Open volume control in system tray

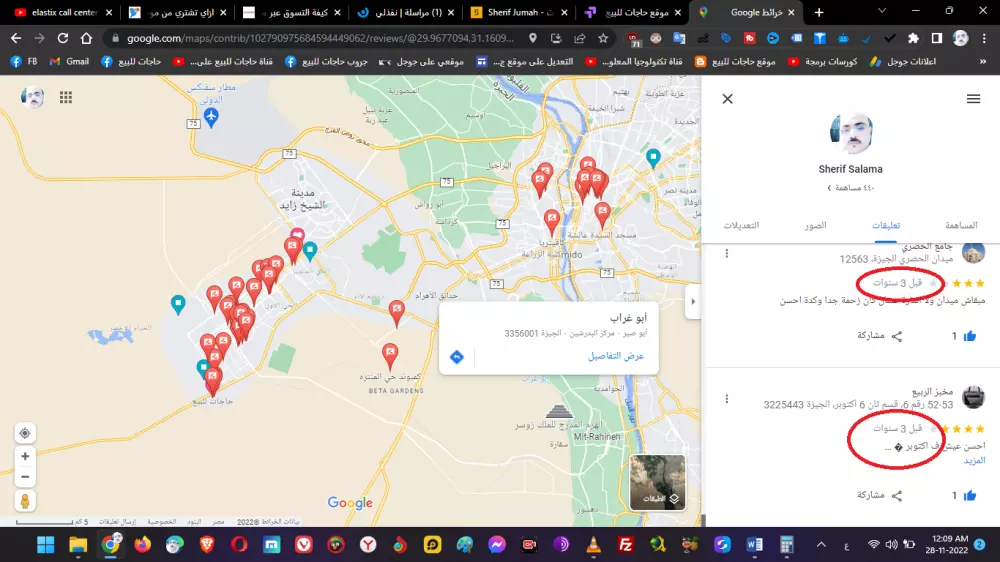(891, 544)
